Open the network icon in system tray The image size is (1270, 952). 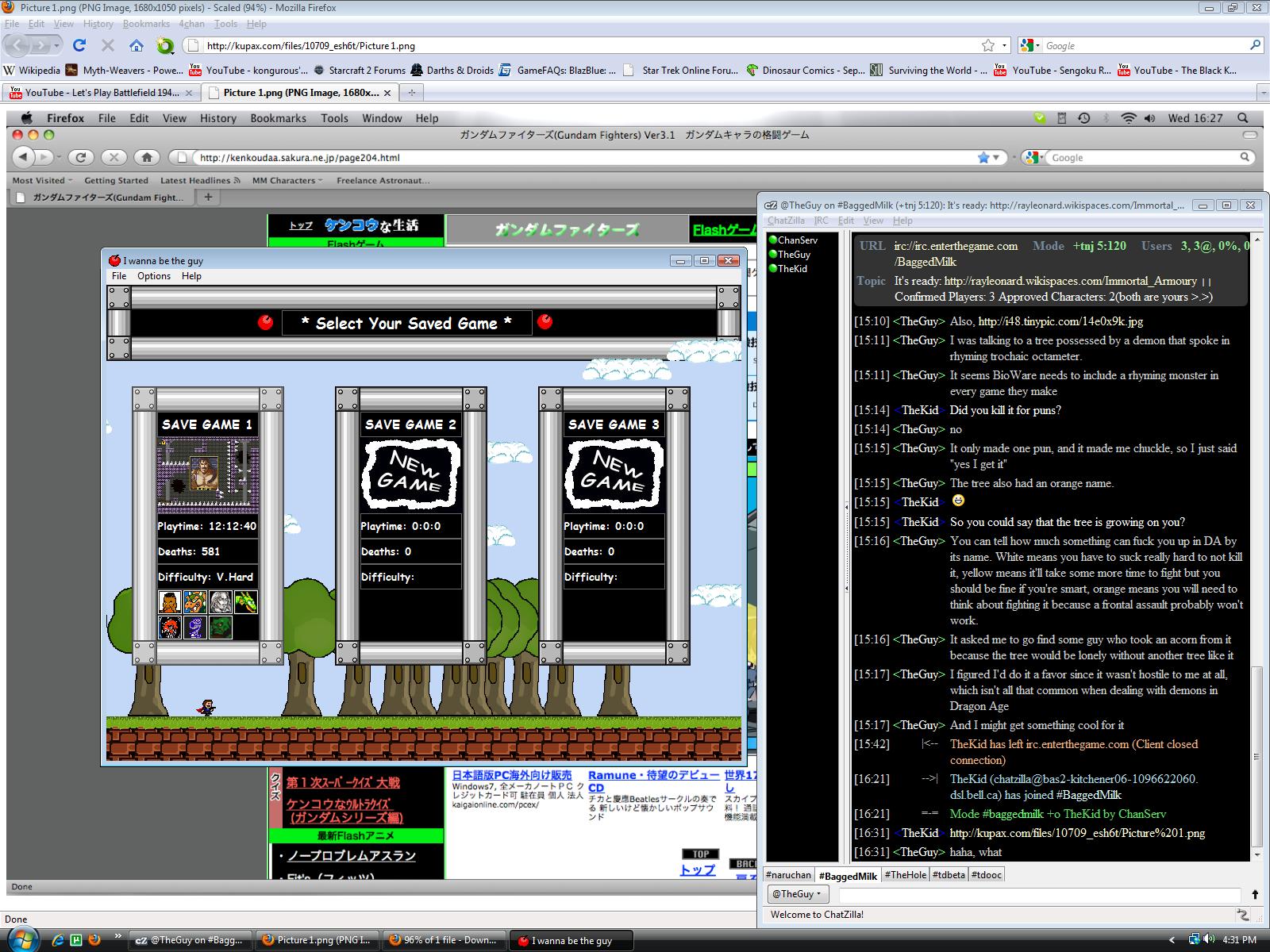tap(1193, 940)
